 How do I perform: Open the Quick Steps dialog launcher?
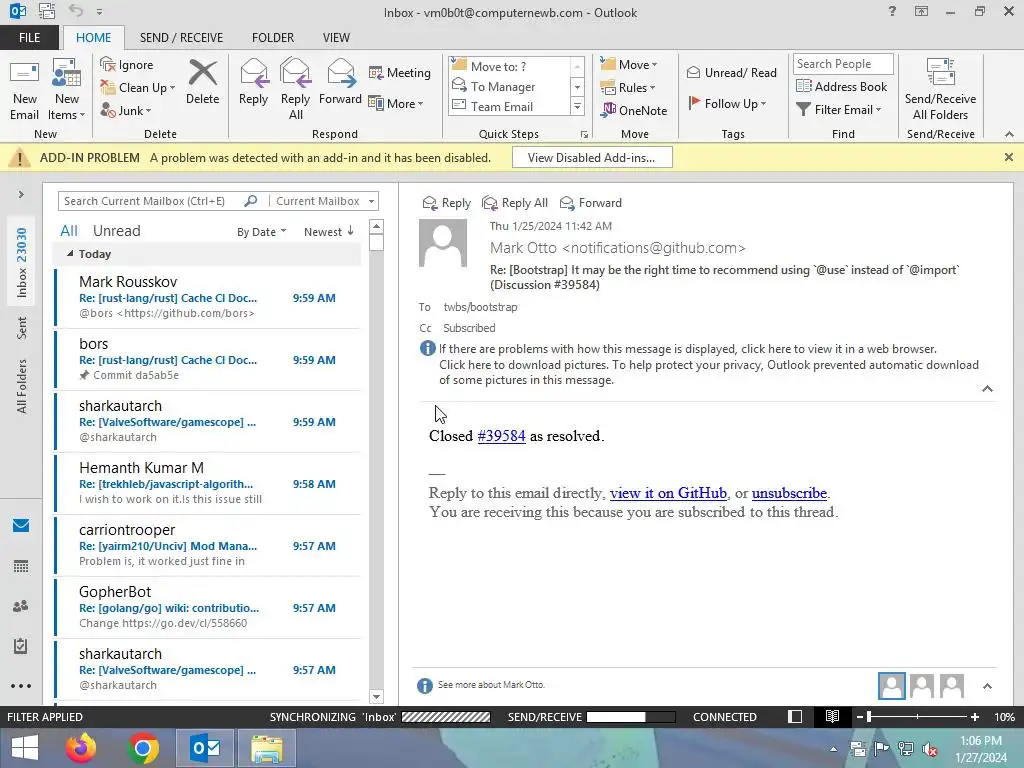coord(584,135)
